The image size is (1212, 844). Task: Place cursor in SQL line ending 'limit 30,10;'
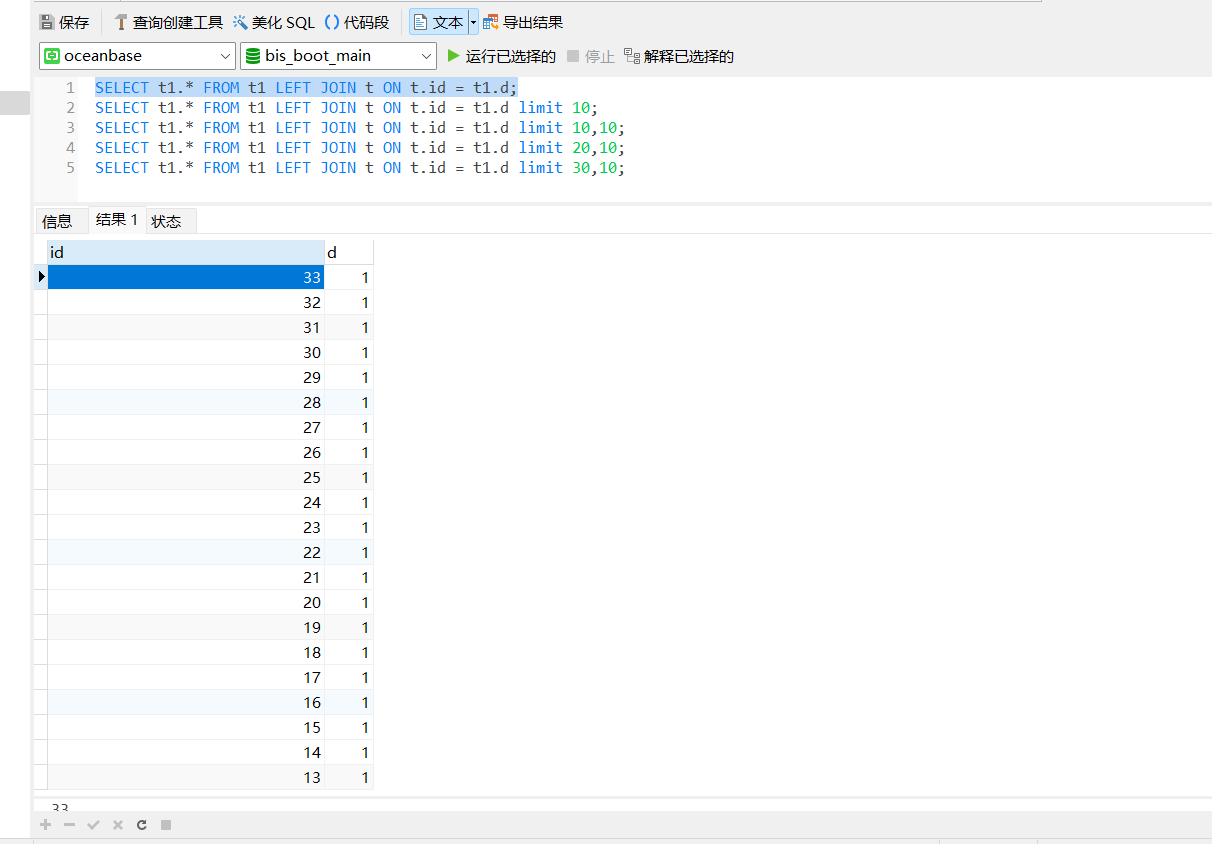[x=360, y=168]
